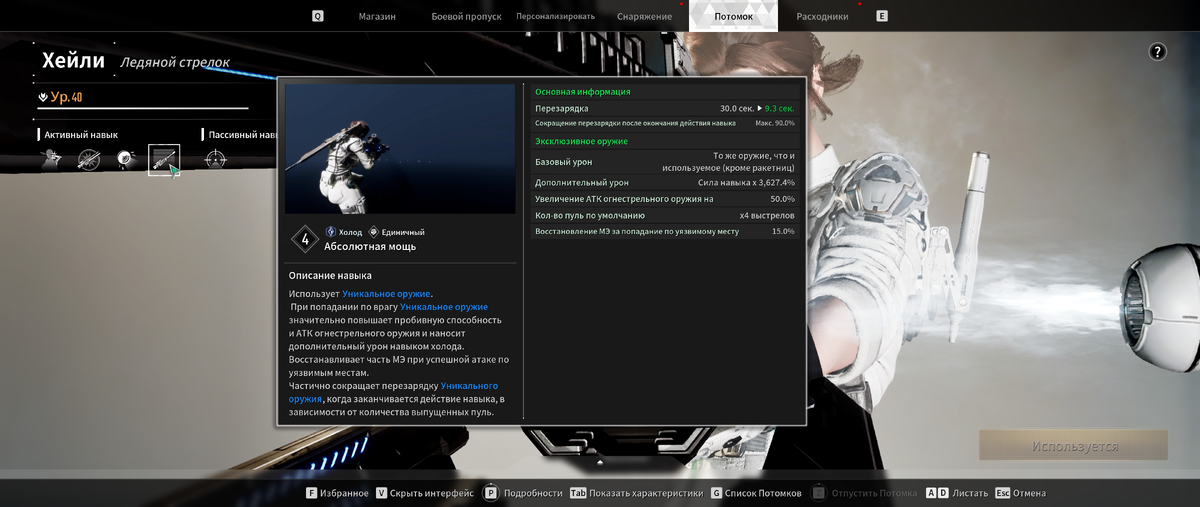Open the help question mark icon
This screenshot has height=507, width=1200.
pos(1157,52)
